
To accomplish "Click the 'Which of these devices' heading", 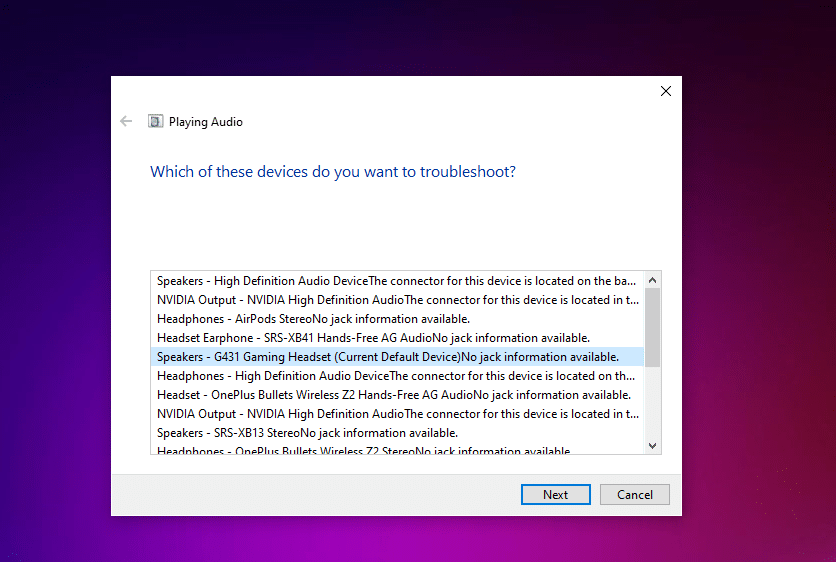I will (333, 172).
